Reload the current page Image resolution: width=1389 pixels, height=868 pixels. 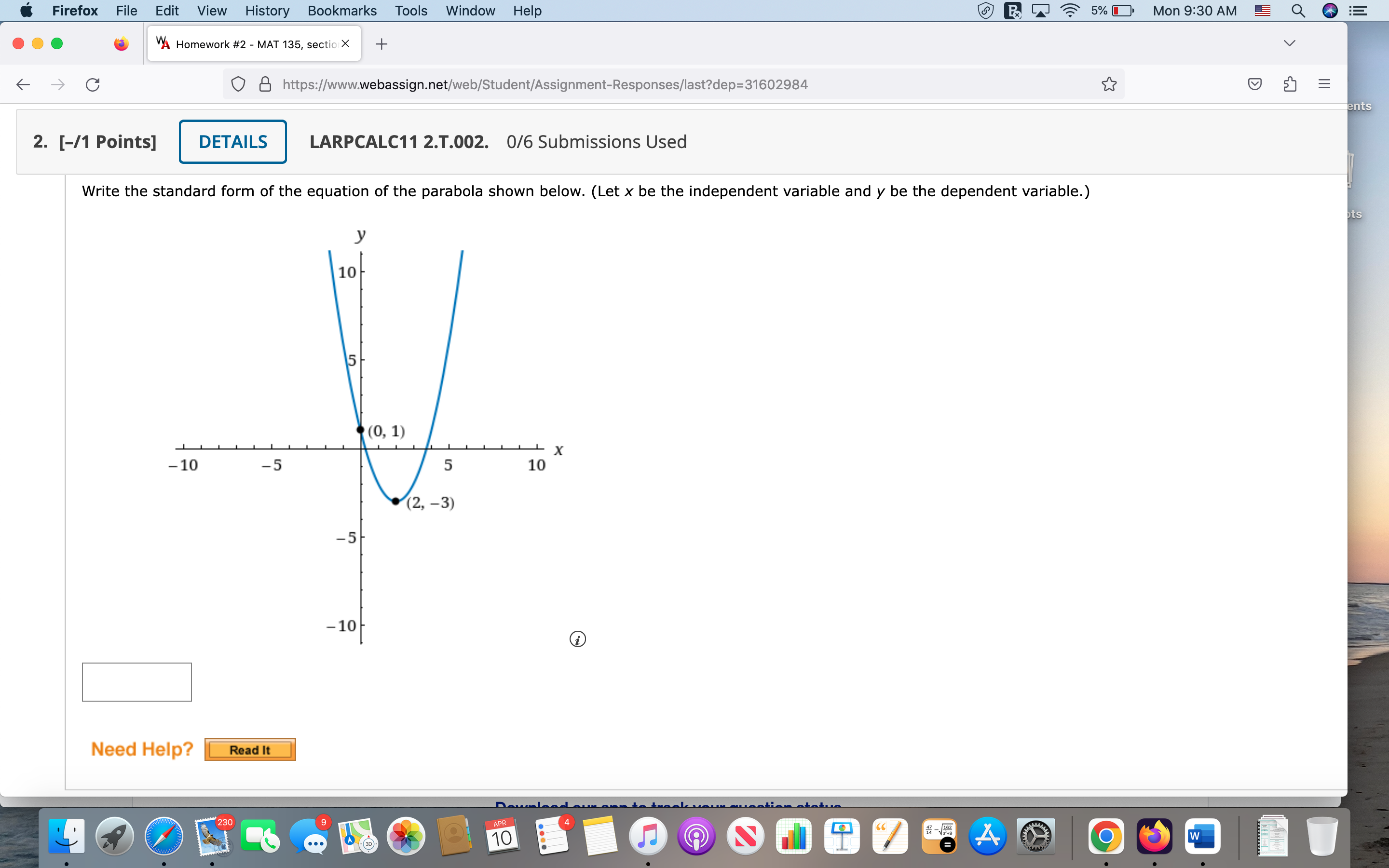click(92, 84)
